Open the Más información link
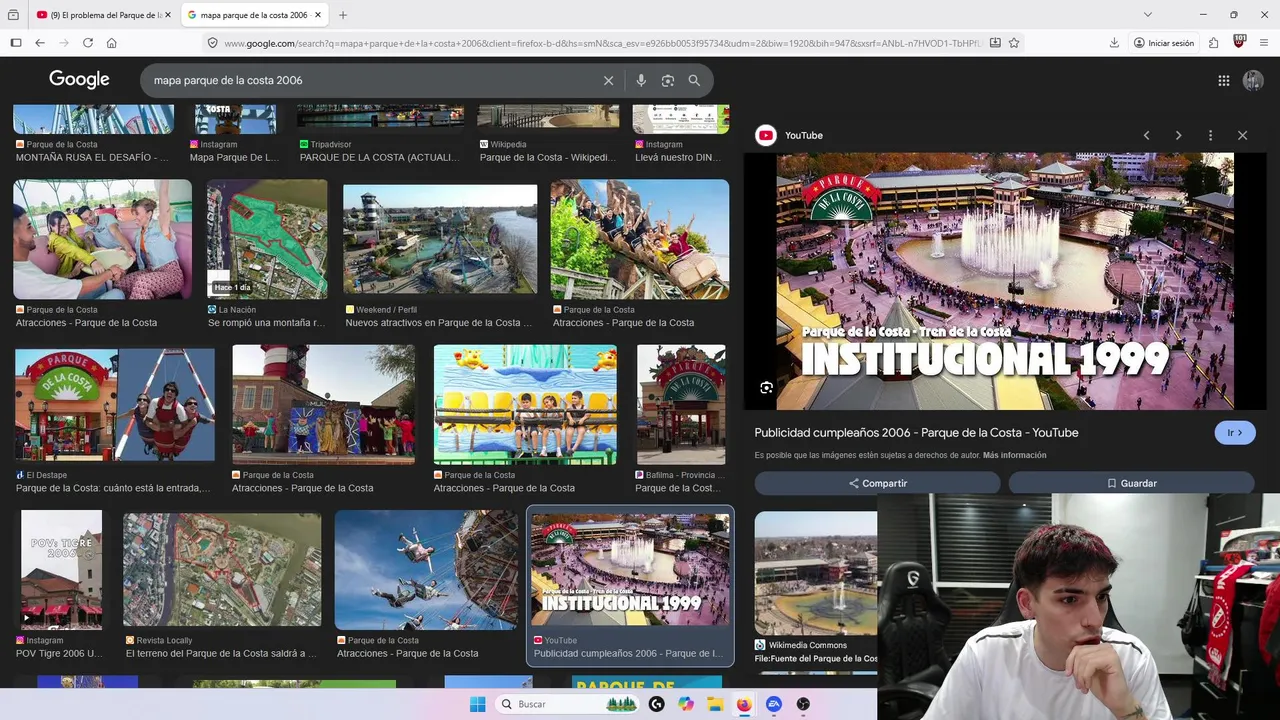Viewport: 1280px width, 720px height. (1014, 455)
